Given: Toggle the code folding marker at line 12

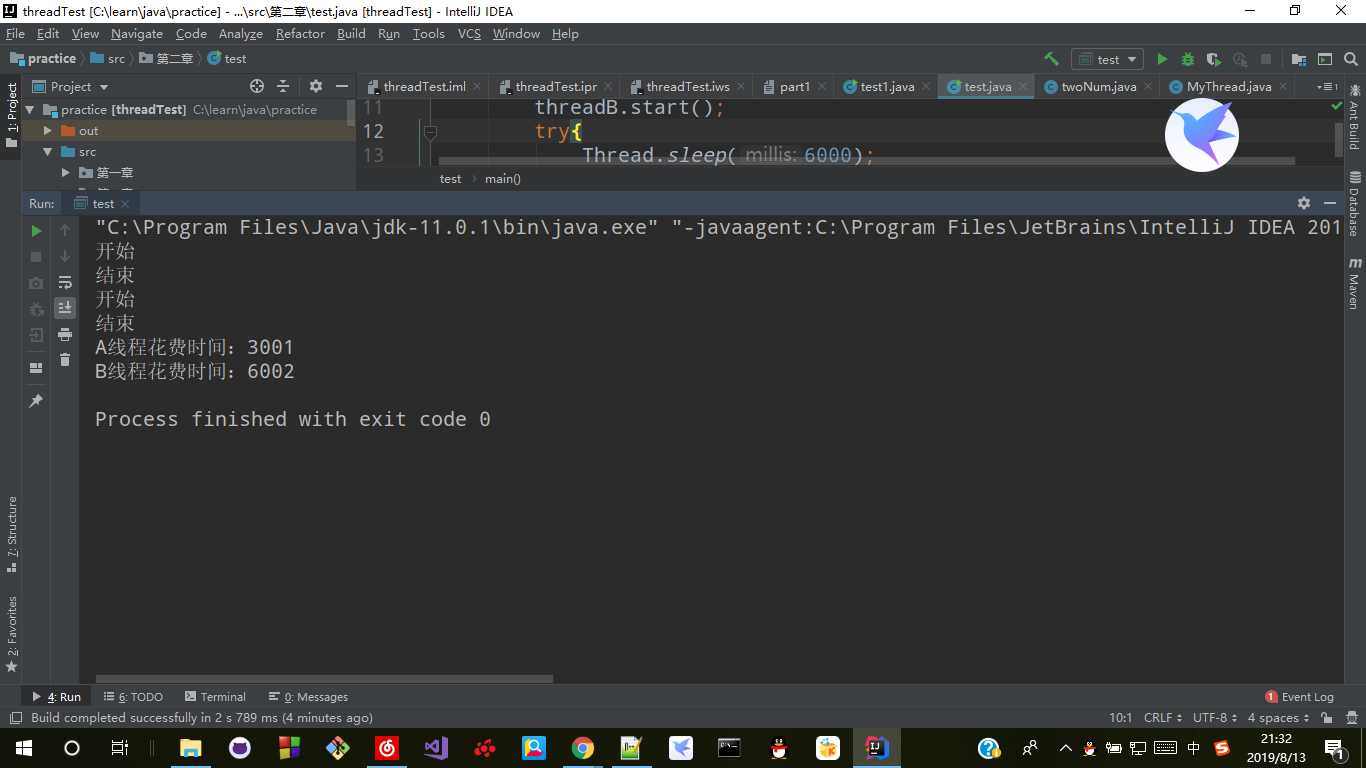Looking at the screenshot, I should tap(430, 132).
